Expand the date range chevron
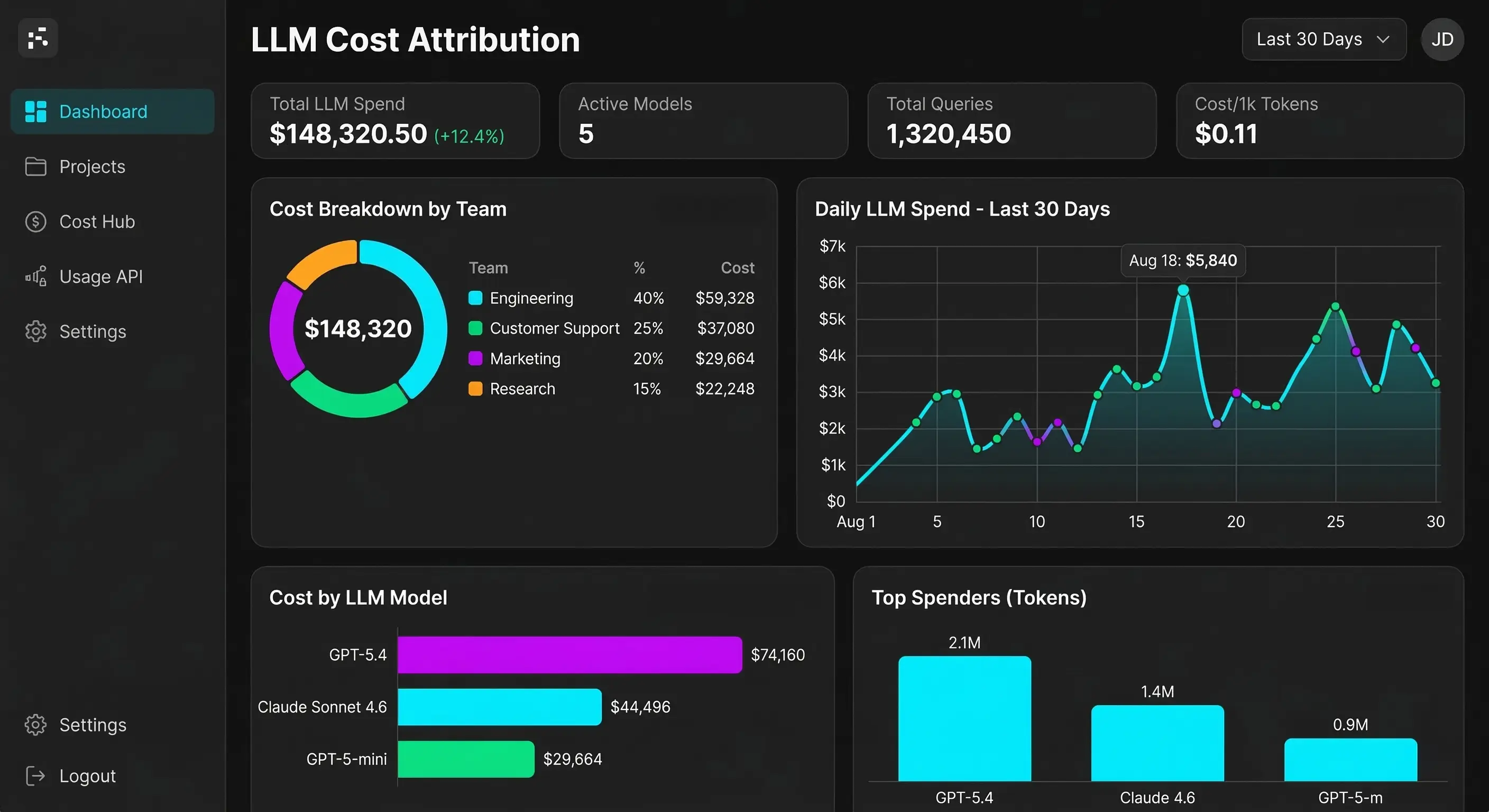 coord(1383,39)
